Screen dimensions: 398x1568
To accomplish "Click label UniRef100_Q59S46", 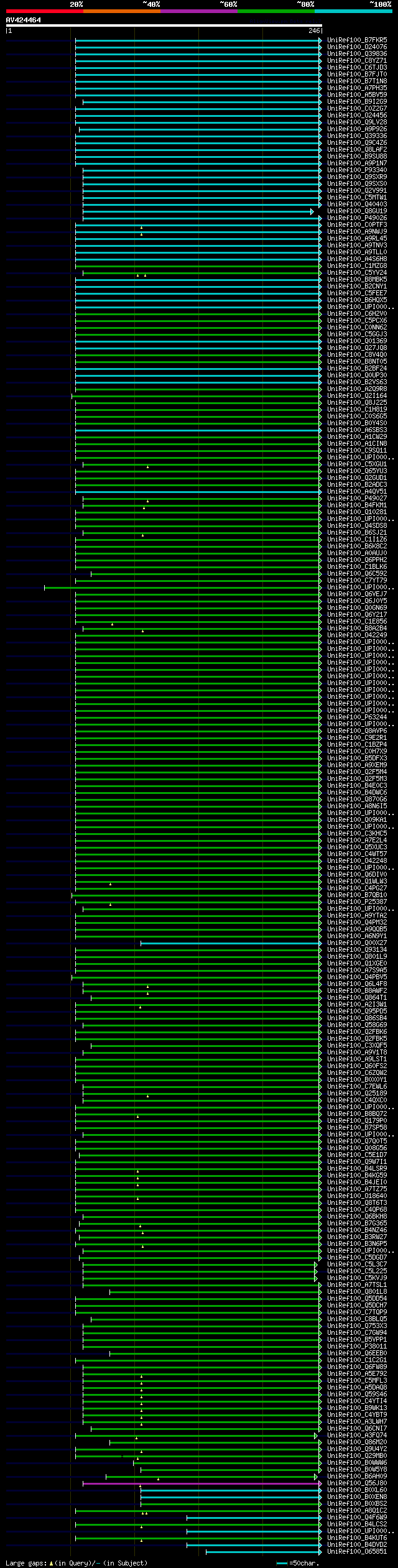I will [357, 1395].
